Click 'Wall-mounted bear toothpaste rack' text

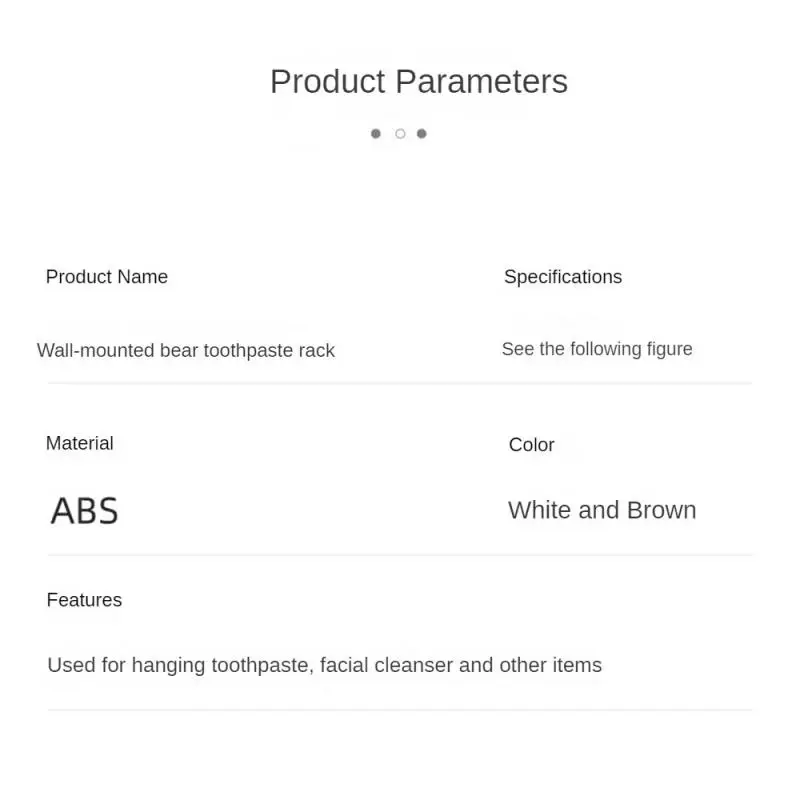click(185, 351)
